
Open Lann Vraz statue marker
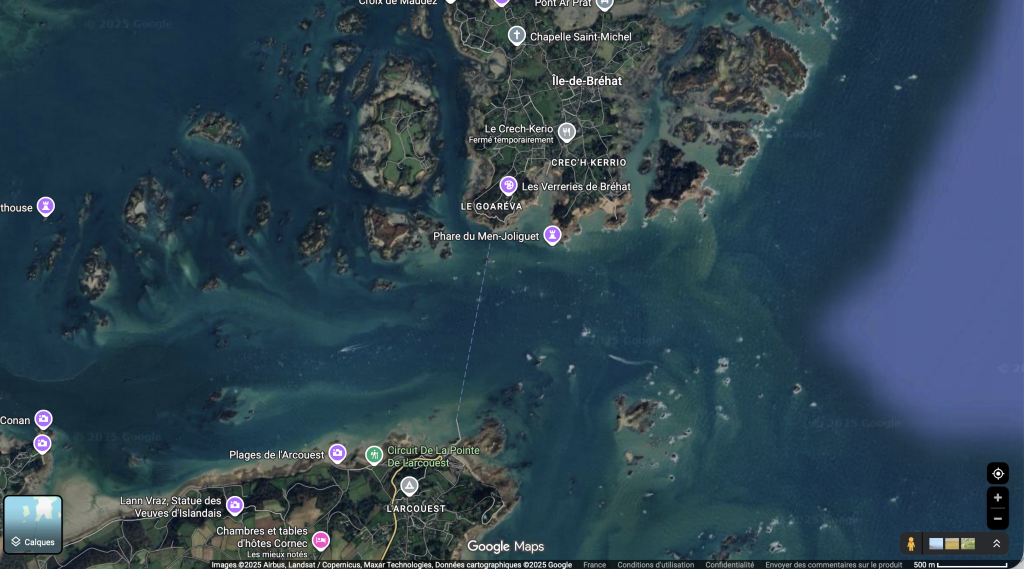coord(235,506)
